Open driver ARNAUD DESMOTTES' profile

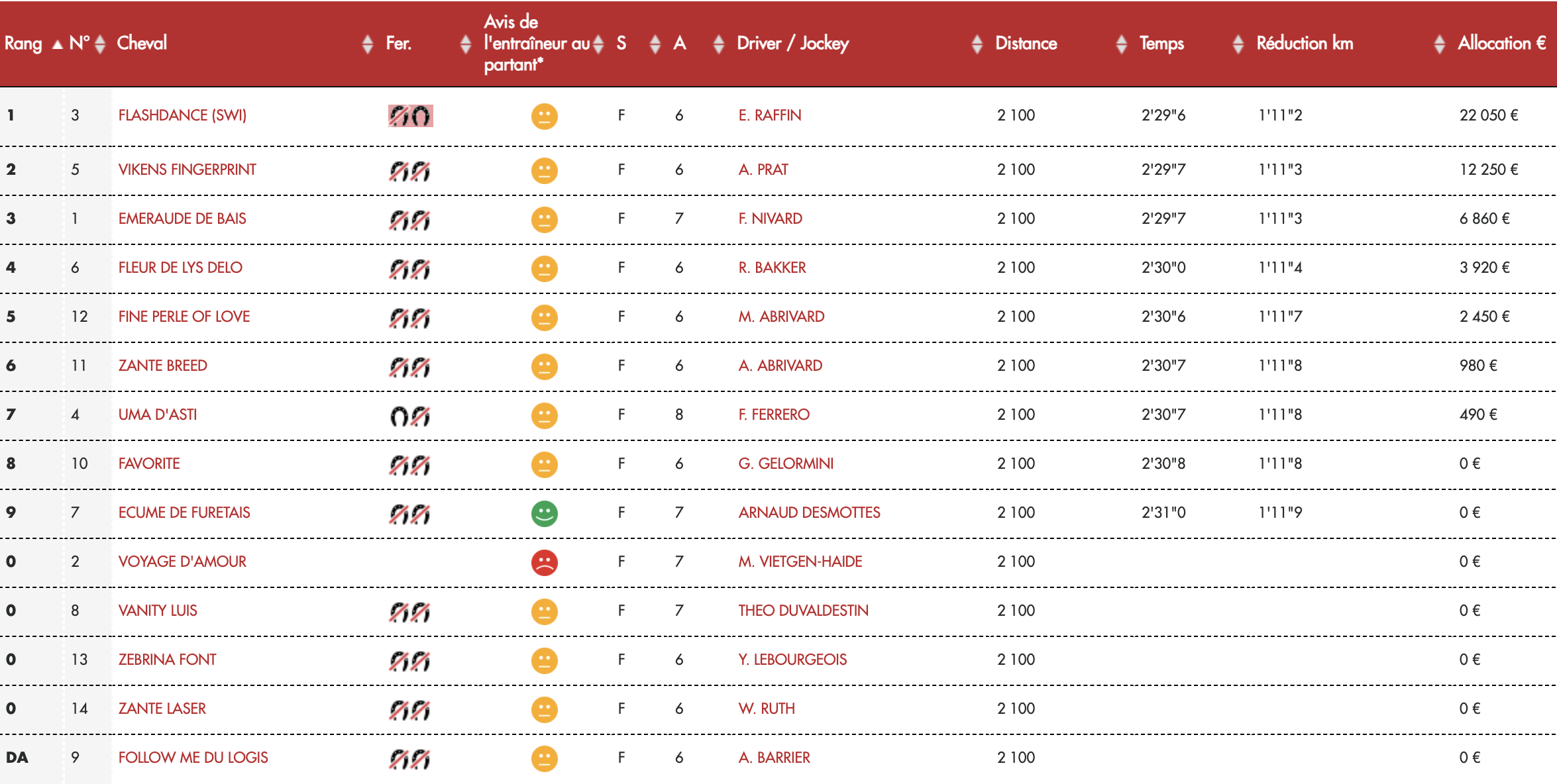point(810,513)
